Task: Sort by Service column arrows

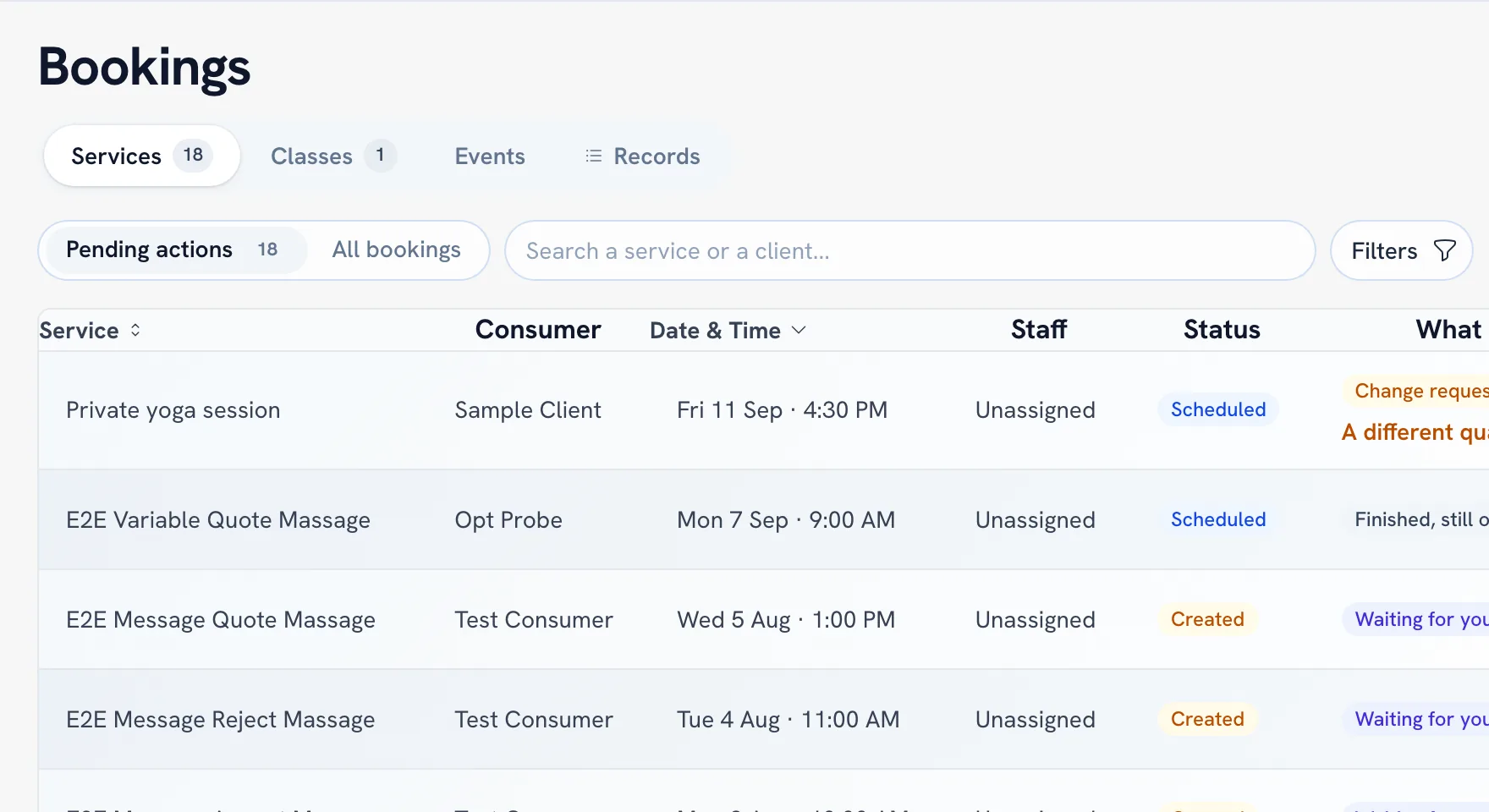Action: [135, 330]
